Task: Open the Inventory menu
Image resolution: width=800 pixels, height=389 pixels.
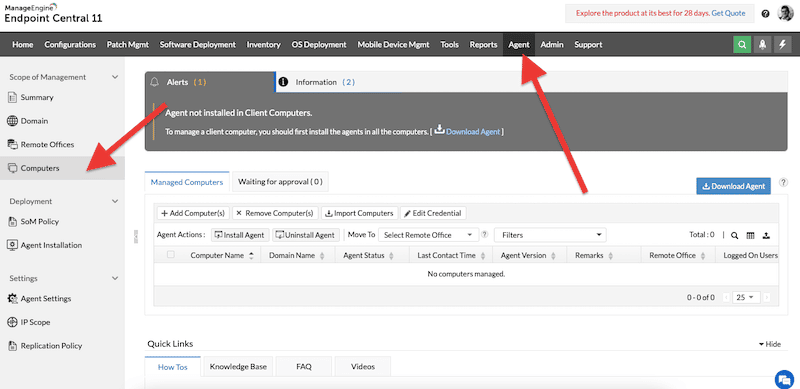Action: point(263,44)
